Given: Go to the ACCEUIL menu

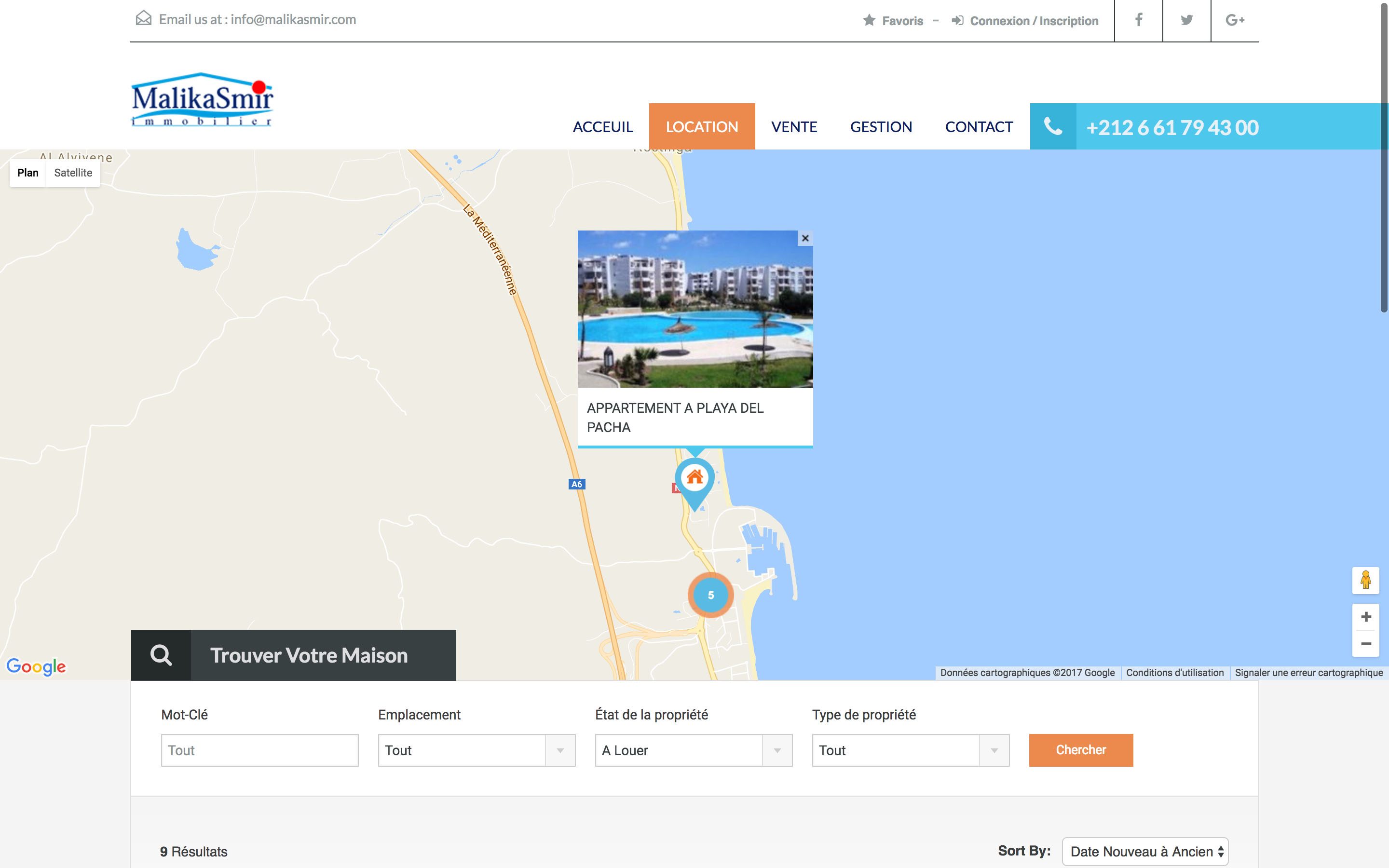Looking at the screenshot, I should pos(603,127).
